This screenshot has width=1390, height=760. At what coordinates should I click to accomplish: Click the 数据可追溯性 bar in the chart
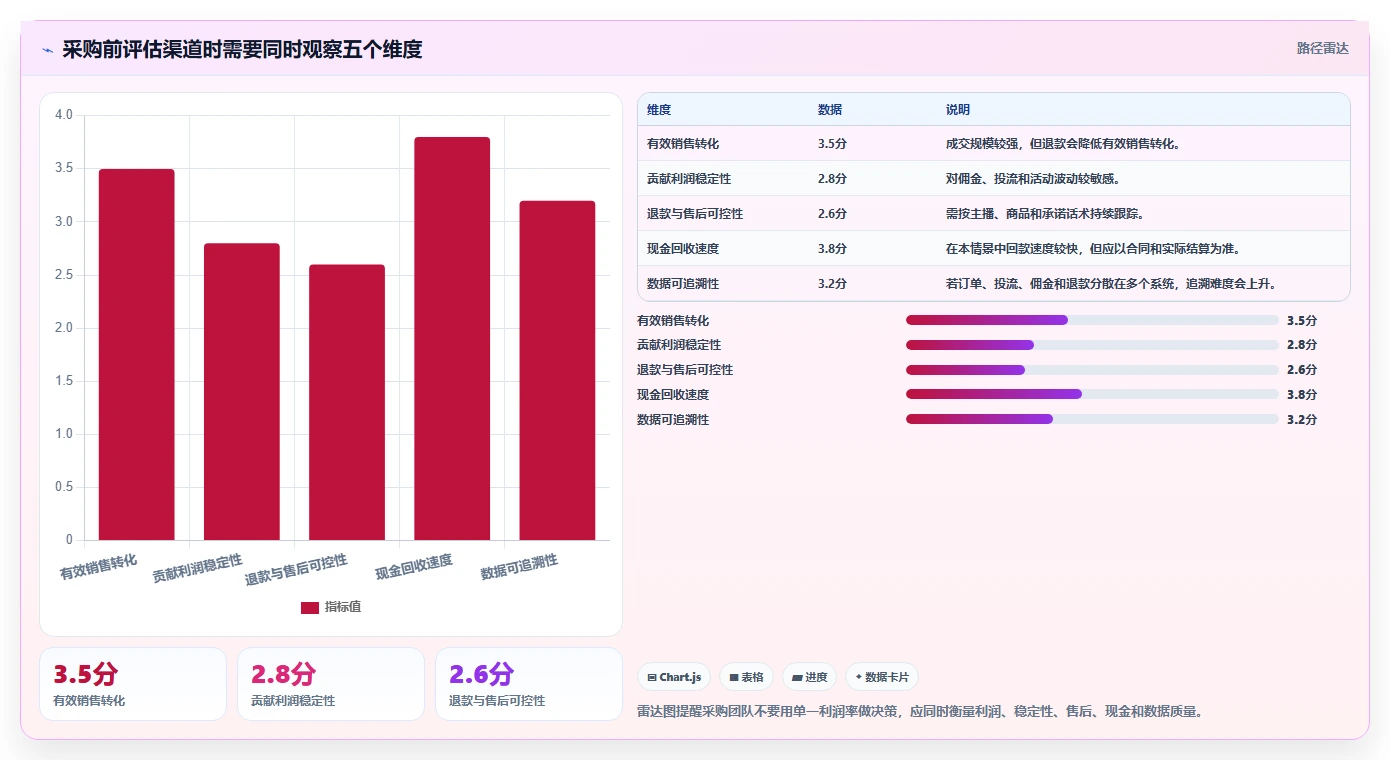557,371
